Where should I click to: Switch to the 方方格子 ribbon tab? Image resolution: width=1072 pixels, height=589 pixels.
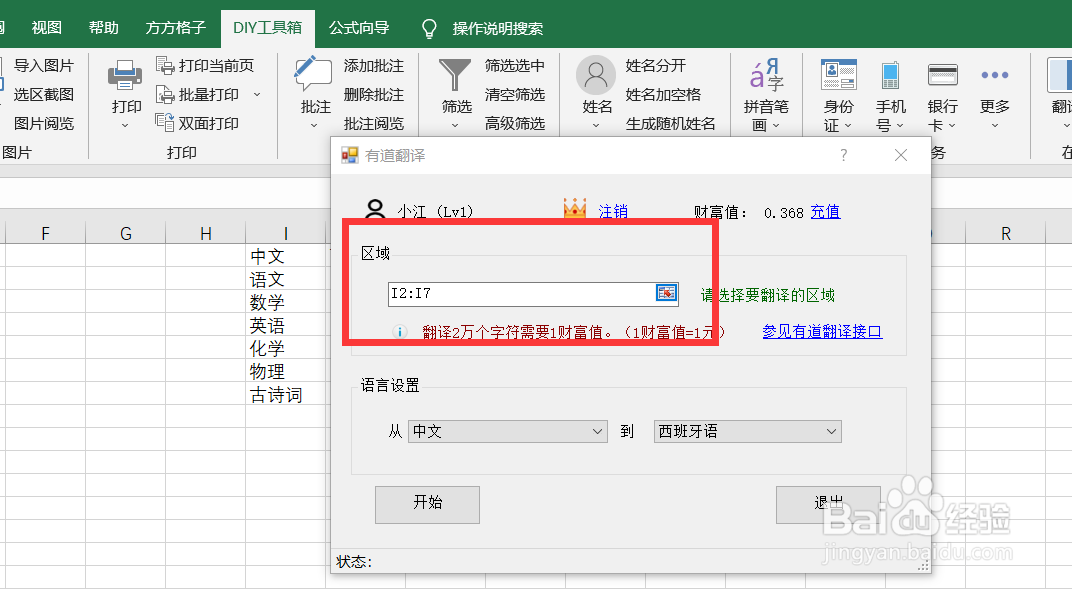[x=175, y=28]
